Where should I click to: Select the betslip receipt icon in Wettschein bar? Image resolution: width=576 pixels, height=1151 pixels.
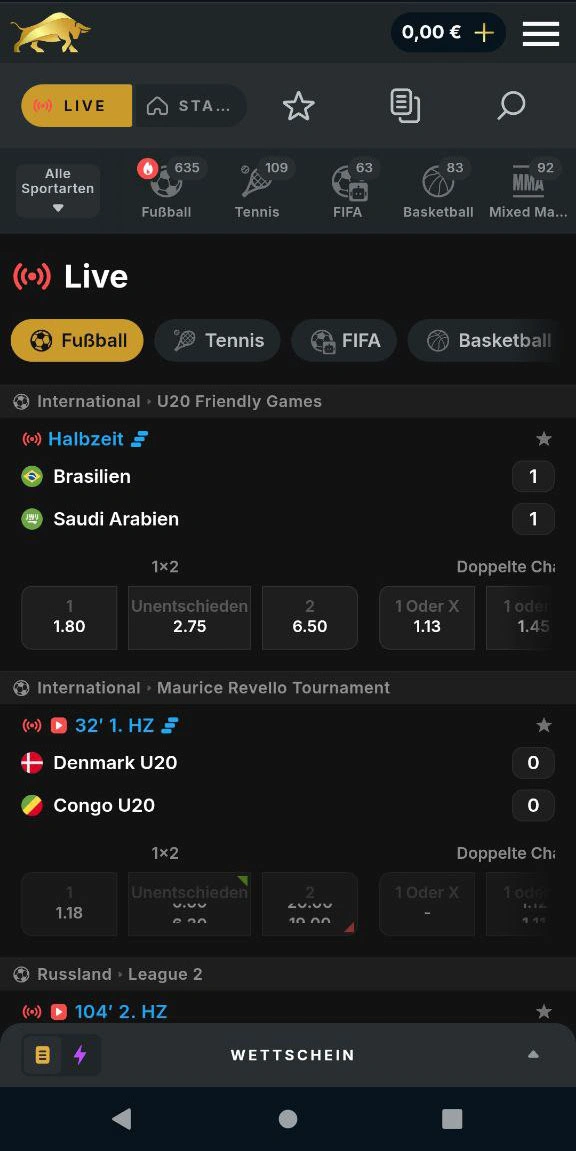pos(41,1054)
